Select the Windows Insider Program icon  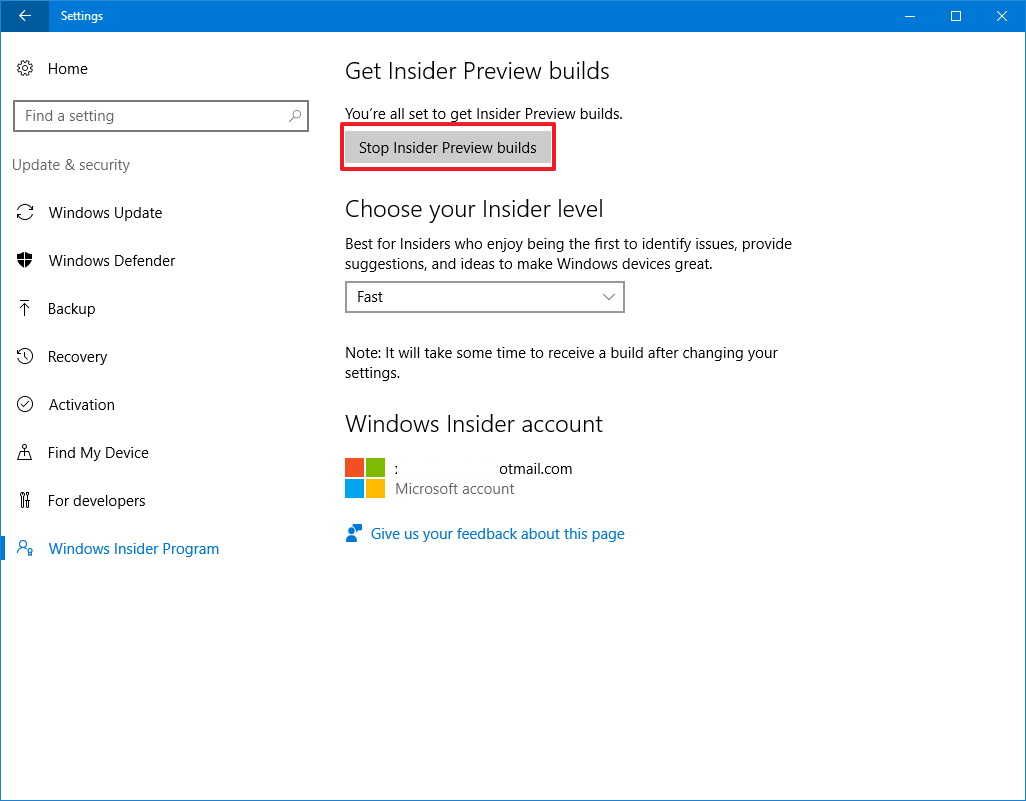(25, 548)
